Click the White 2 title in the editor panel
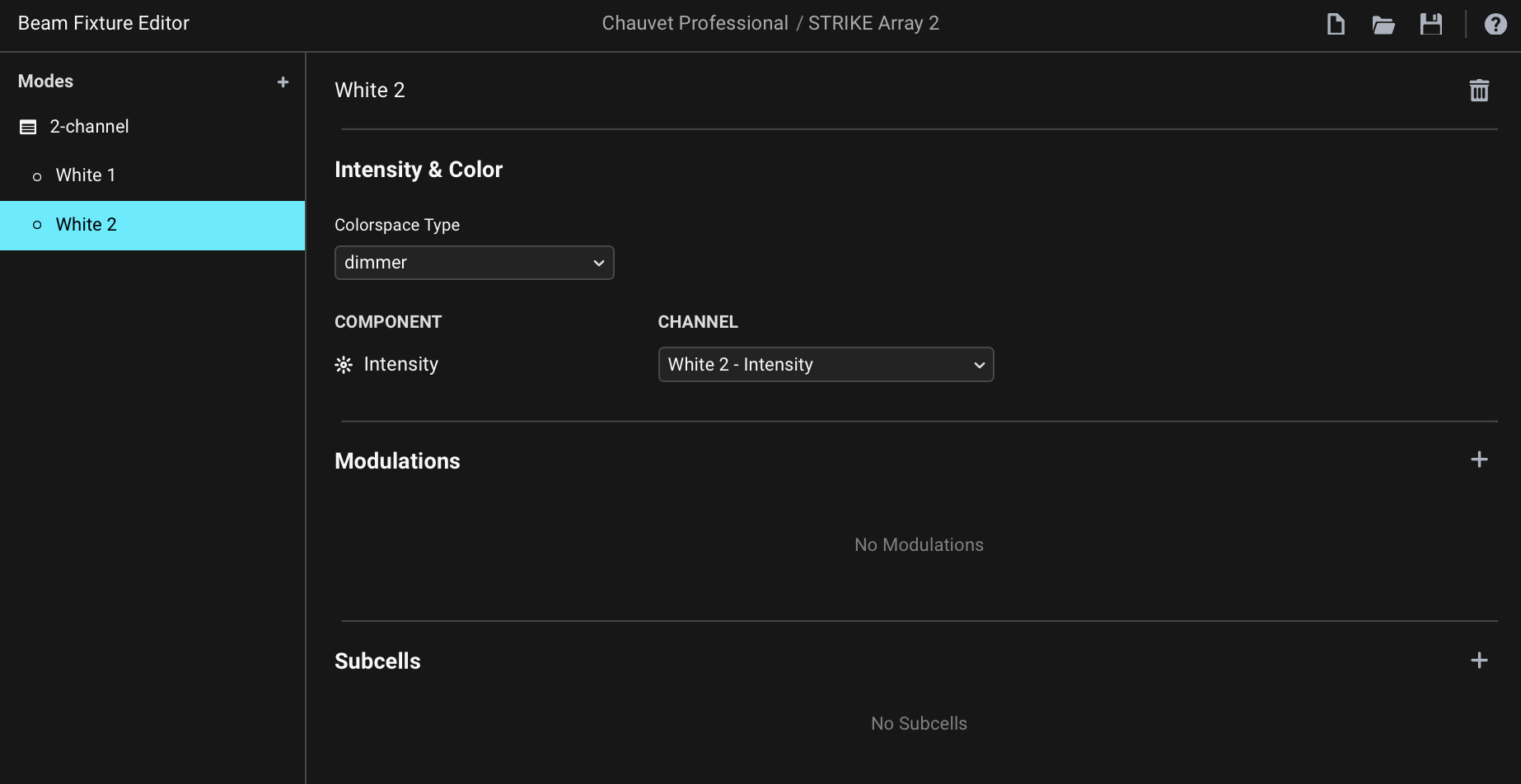Viewport: 1521px width, 784px height. click(x=370, y=91)
